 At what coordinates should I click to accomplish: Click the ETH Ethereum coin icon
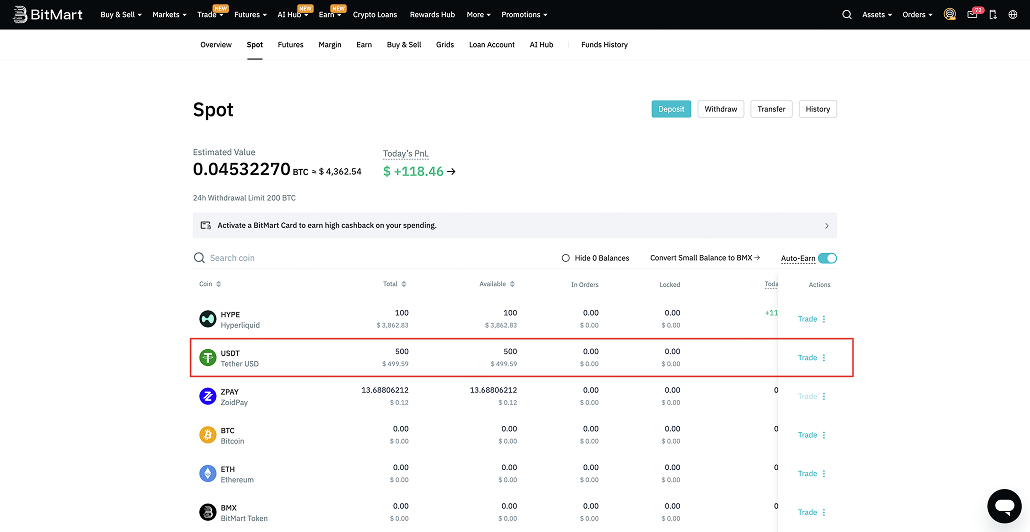click(x=208, y=474)
